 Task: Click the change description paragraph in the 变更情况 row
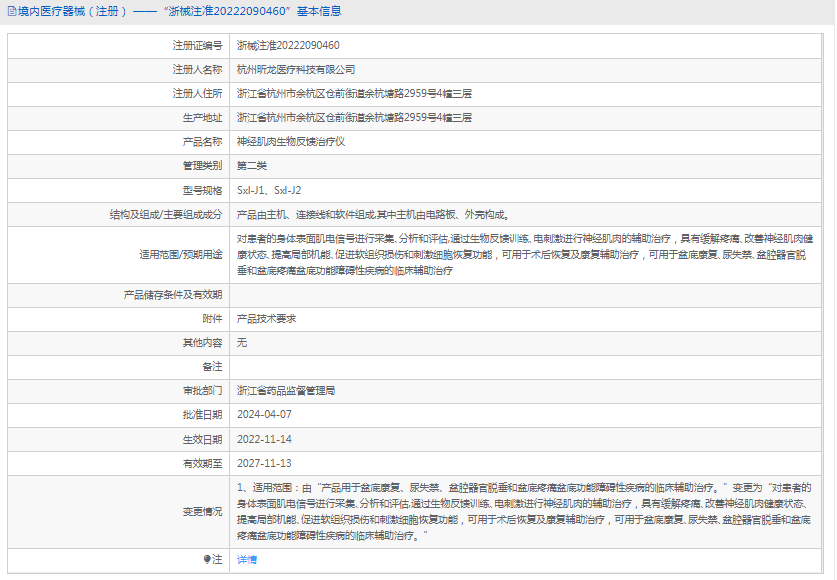(525, 512)
